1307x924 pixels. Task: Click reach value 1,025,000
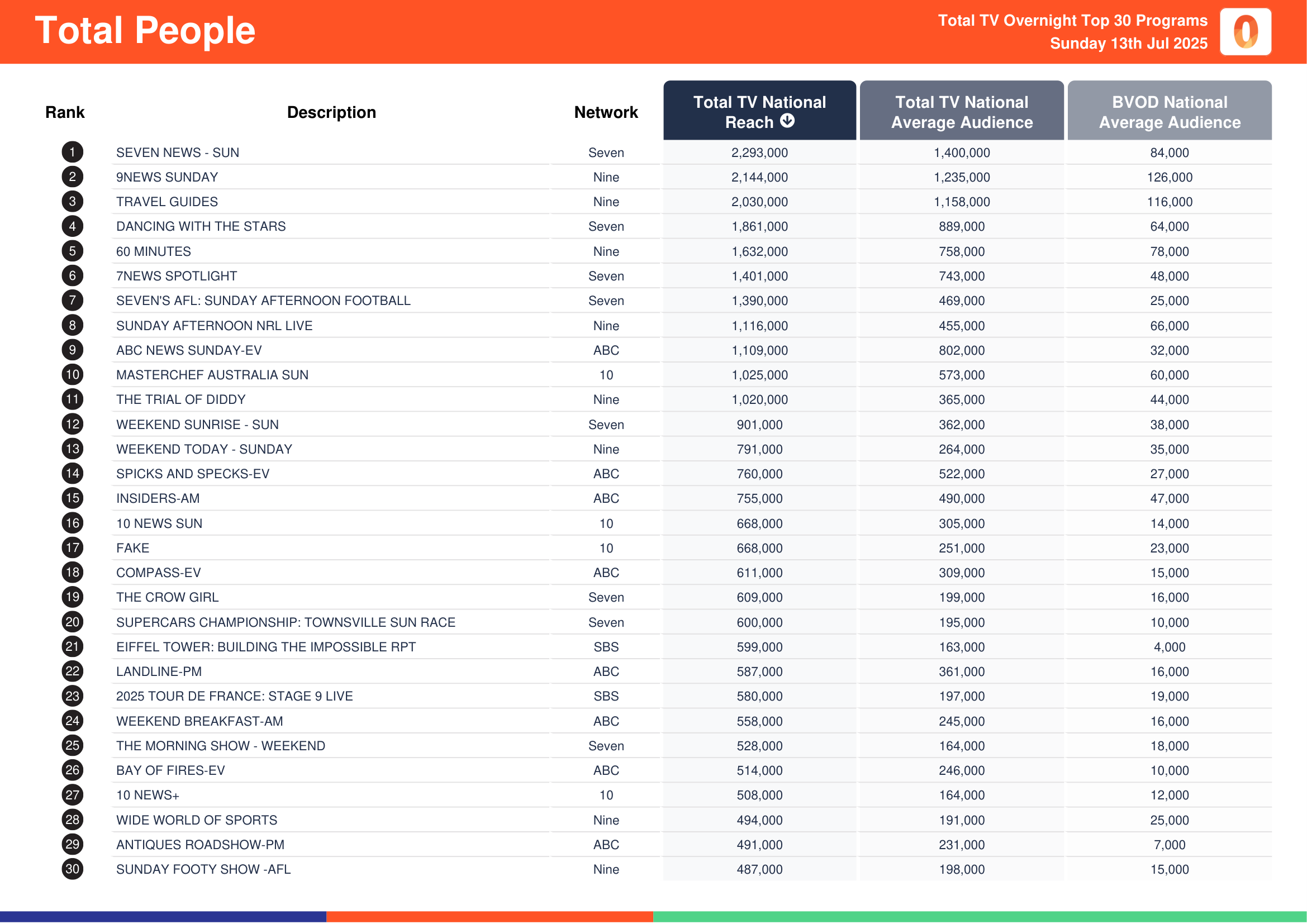[759, 375]
